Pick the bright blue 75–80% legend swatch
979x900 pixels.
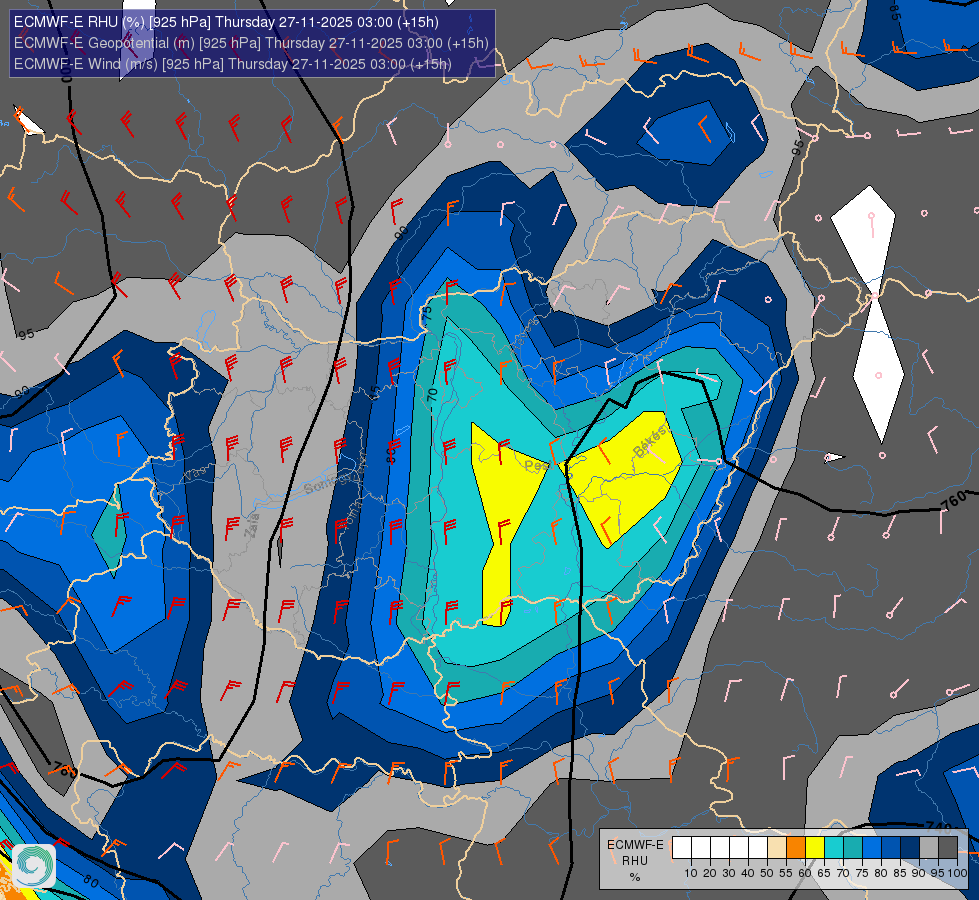tap(872, 848)
